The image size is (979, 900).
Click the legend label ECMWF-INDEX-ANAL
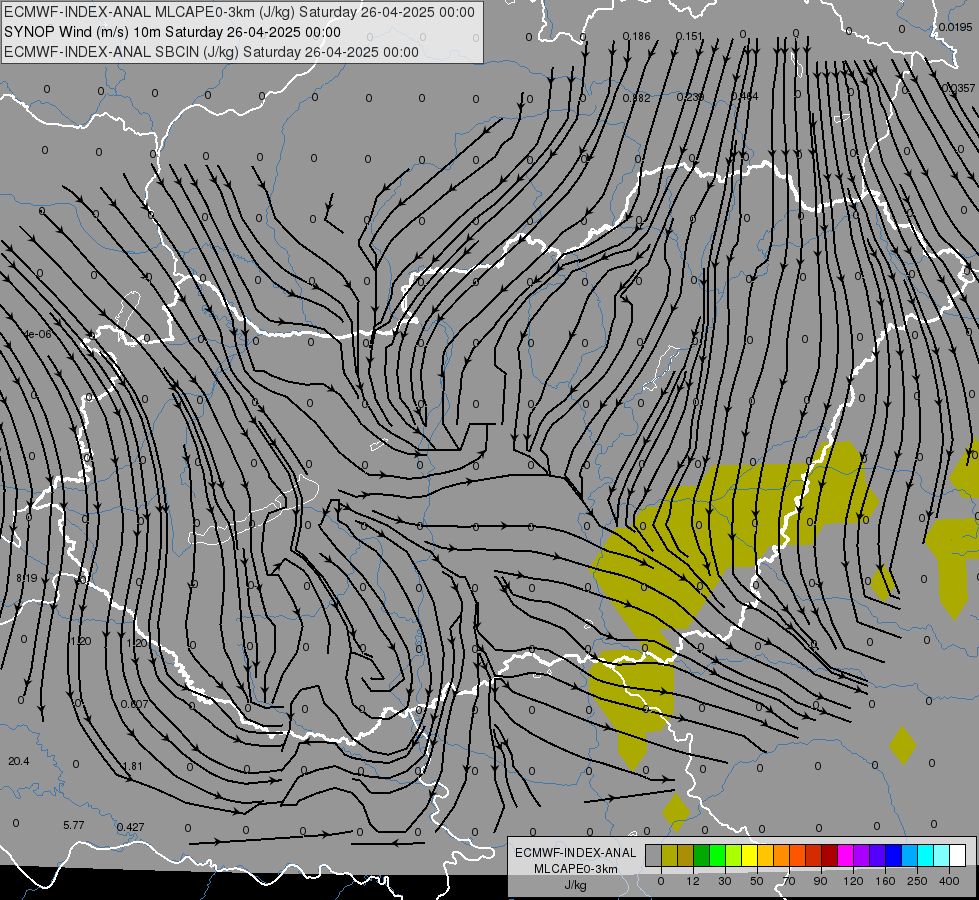pos(576,853)
